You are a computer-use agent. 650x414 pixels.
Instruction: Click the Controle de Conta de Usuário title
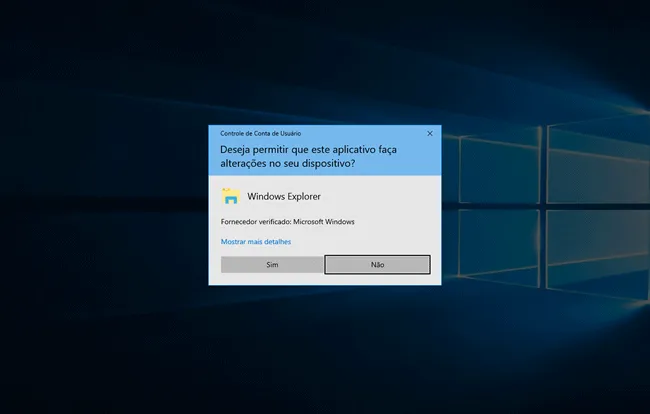tap(261, 133)
